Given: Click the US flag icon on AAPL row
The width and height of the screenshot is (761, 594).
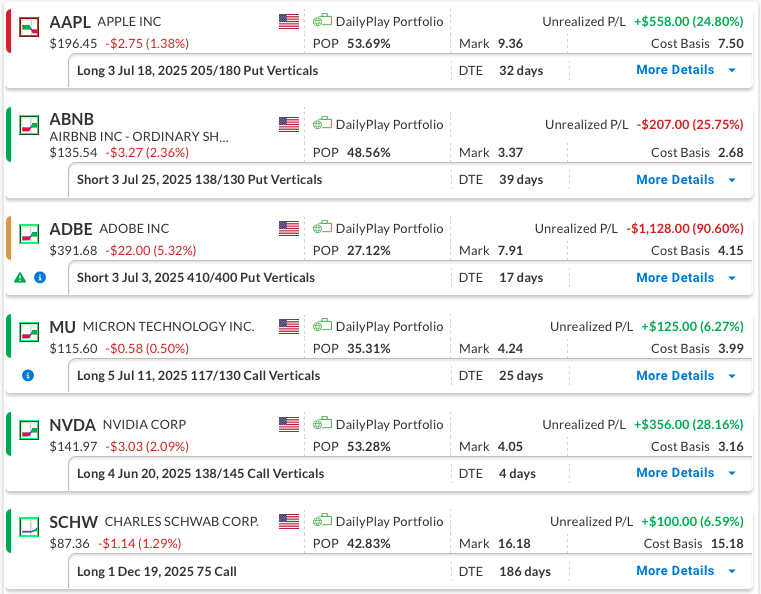Looking at the screenshot, I should [289, 22].
